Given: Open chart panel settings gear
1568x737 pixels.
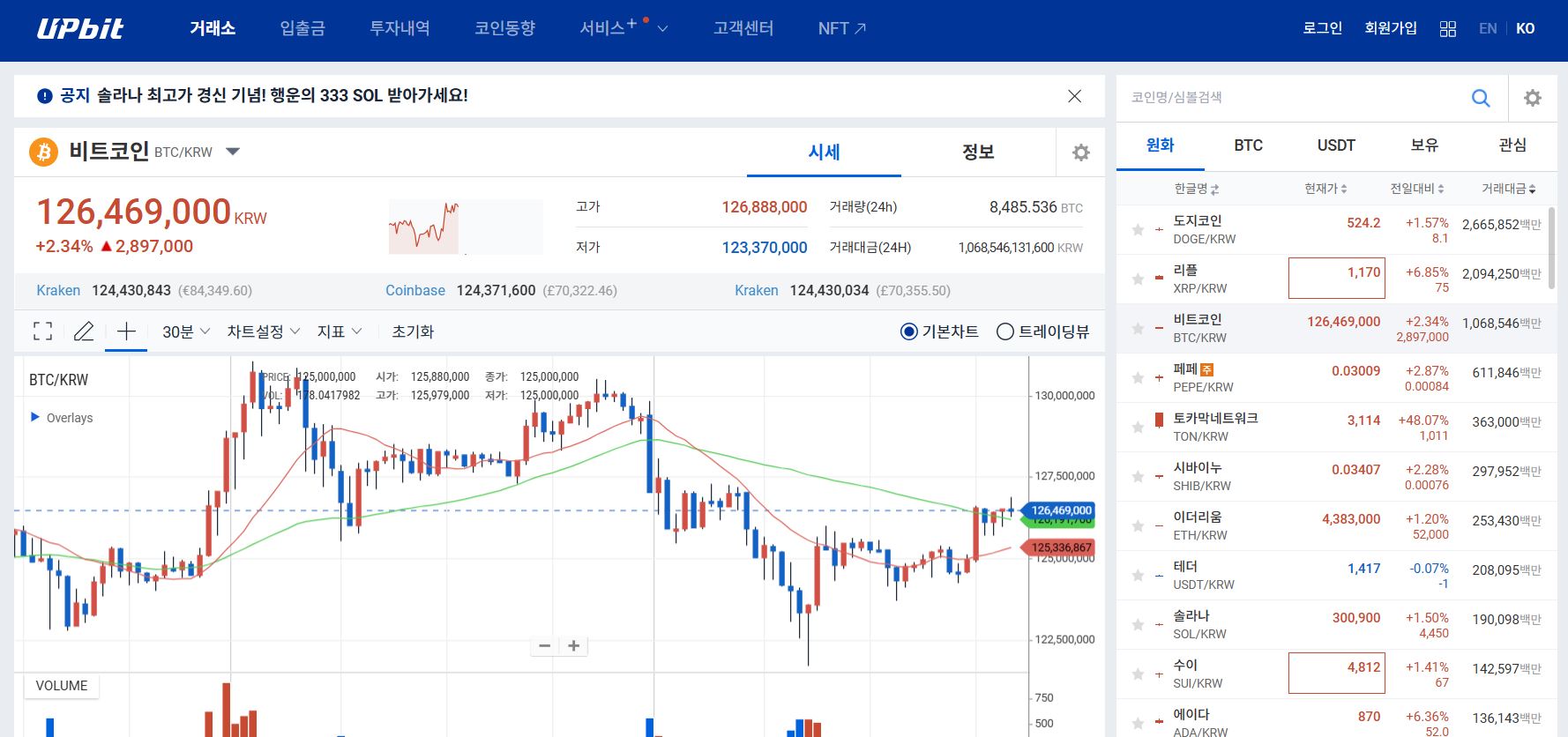Looking at the screenshot, I should pyautogui.click(x=1080, y=153).
